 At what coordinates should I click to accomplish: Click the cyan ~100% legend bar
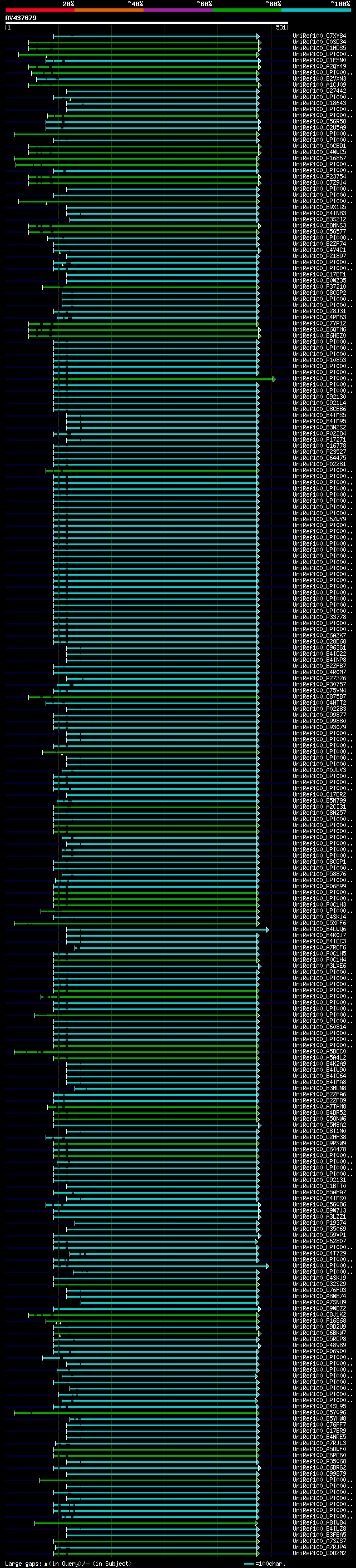317,10
